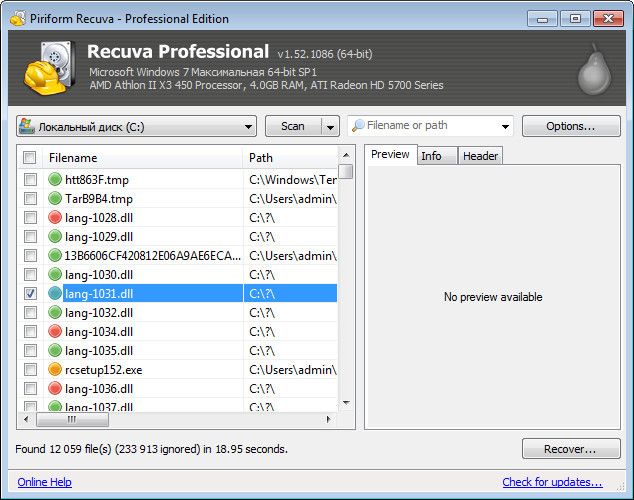The height and width of the screenshot is (500, 634).
Task: Check the box for lang-1035.dll
Action: [x=30, y=350]
